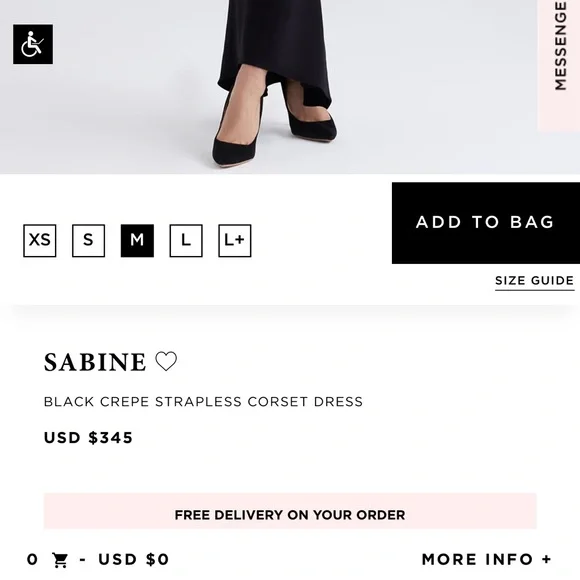The width and height of the screenshot is (580, 580).
Task: Click the plus sign beside More Info
Action: (x=546, y=559)
